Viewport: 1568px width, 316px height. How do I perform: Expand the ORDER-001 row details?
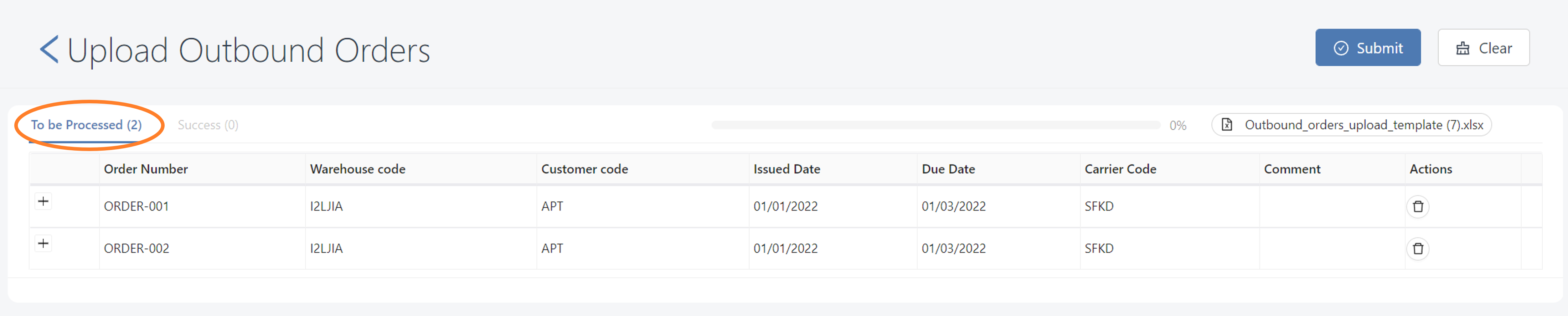point(43,202)
